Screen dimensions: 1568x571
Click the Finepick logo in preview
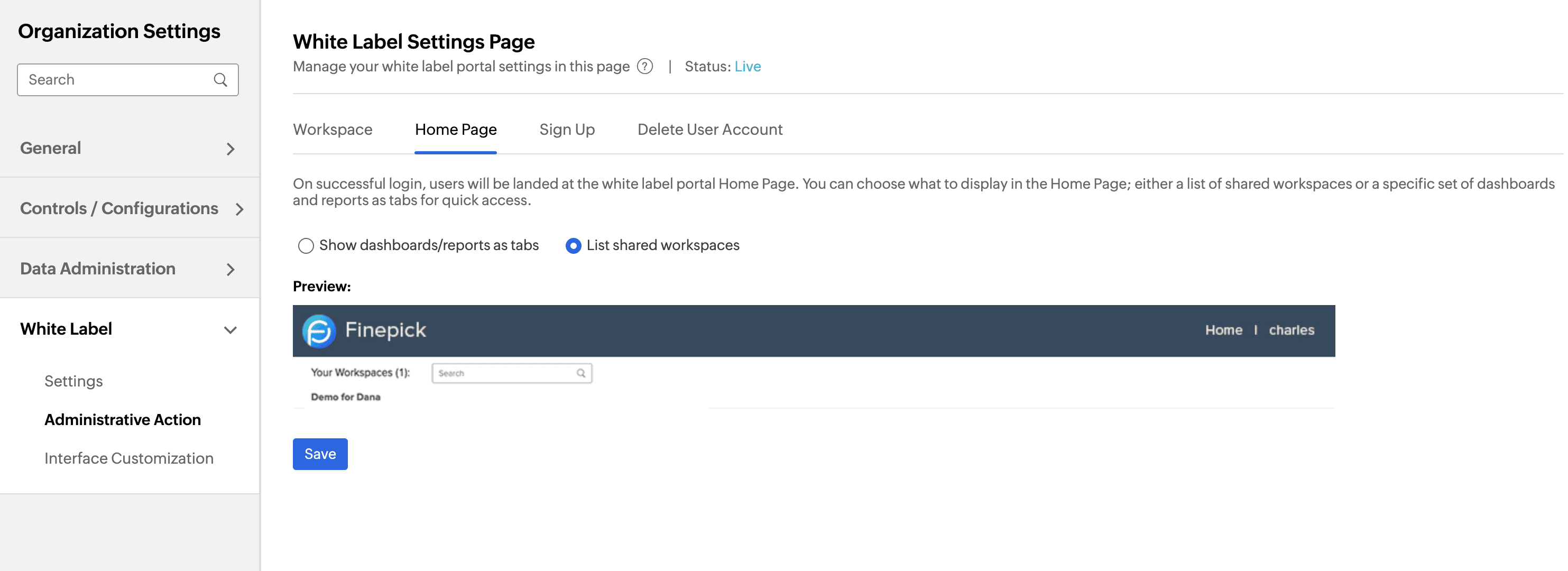319,330
